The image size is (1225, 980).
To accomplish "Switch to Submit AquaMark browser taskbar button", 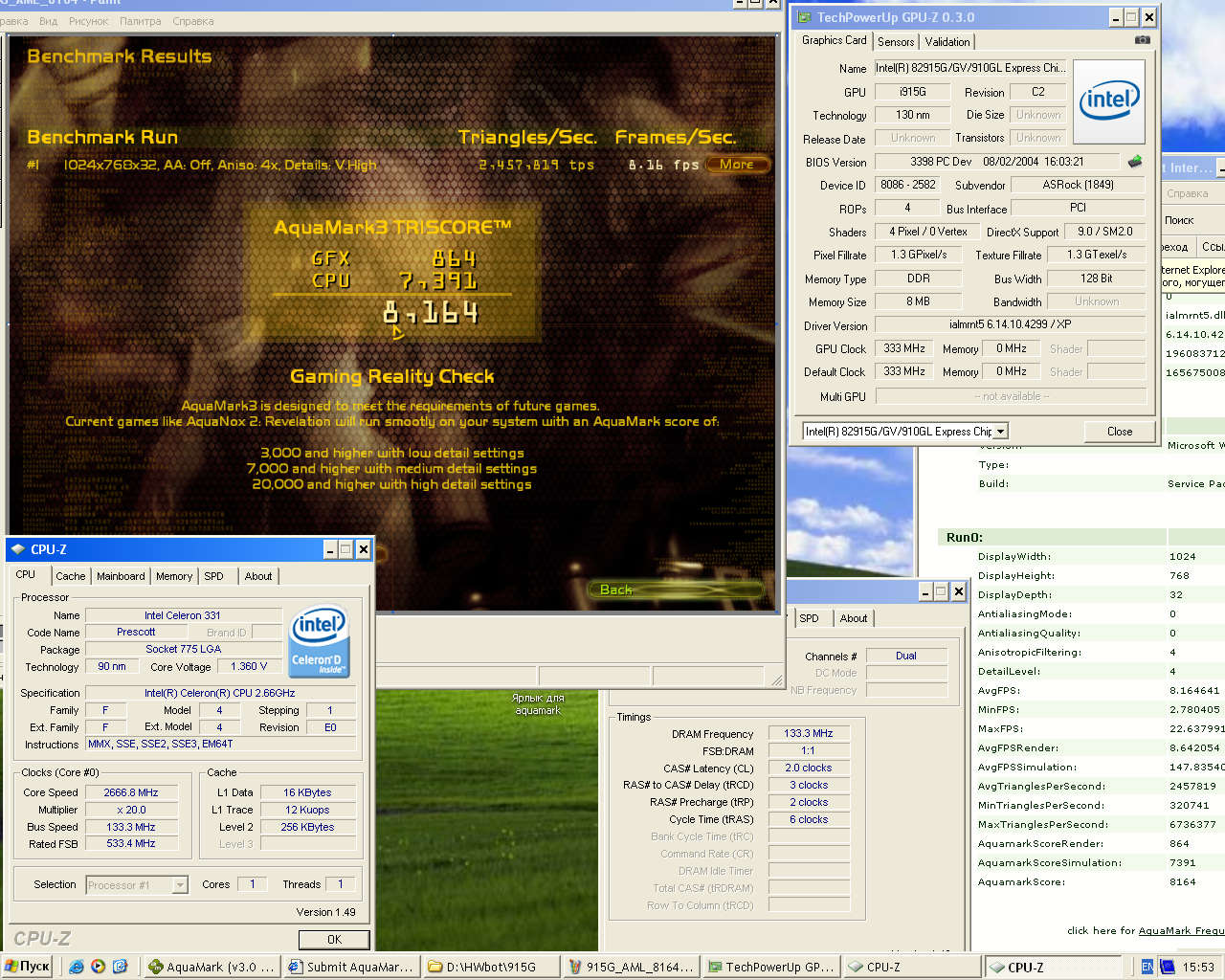I will [352, 967].
